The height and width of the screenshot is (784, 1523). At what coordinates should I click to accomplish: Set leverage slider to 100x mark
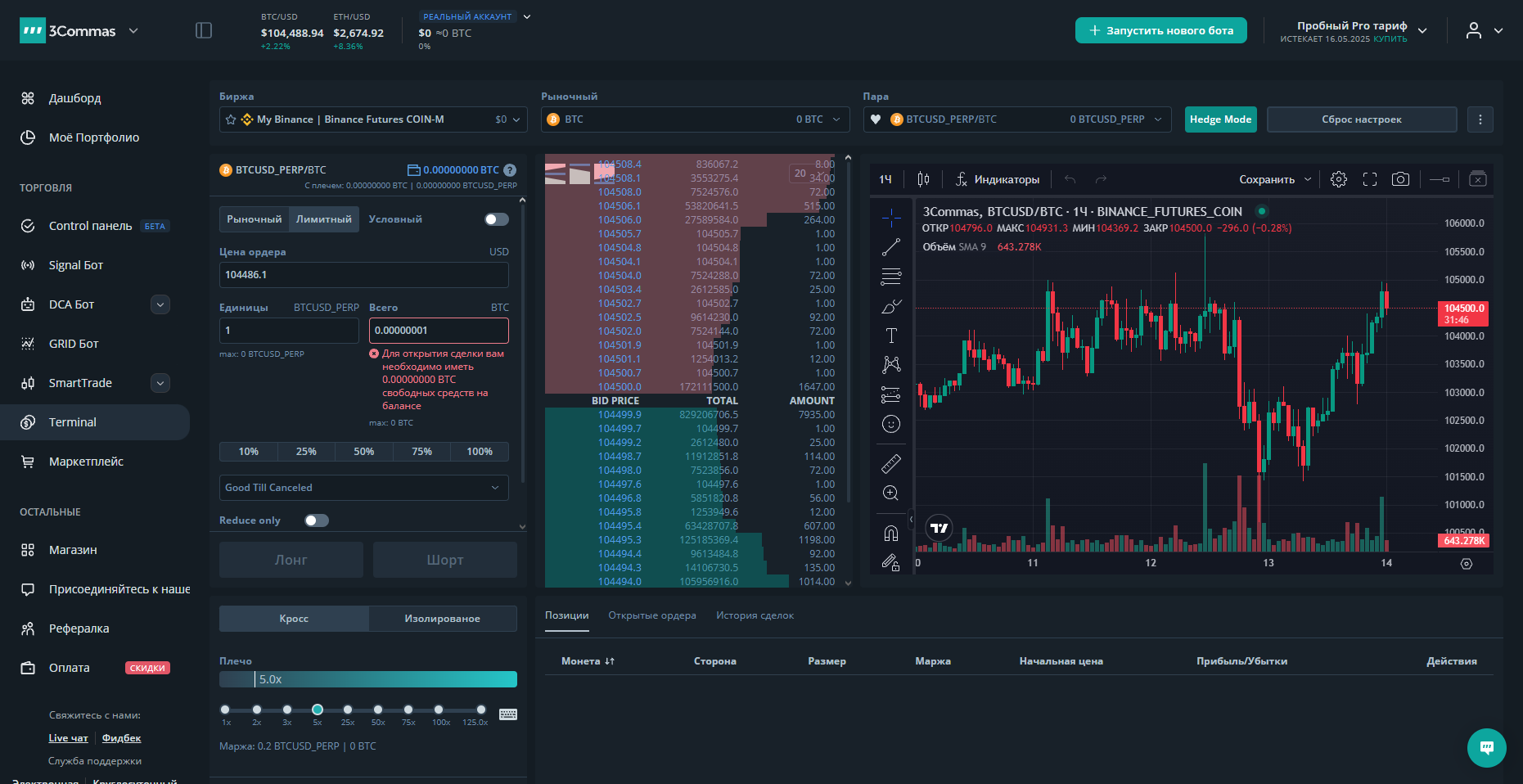tap(439, 710)
